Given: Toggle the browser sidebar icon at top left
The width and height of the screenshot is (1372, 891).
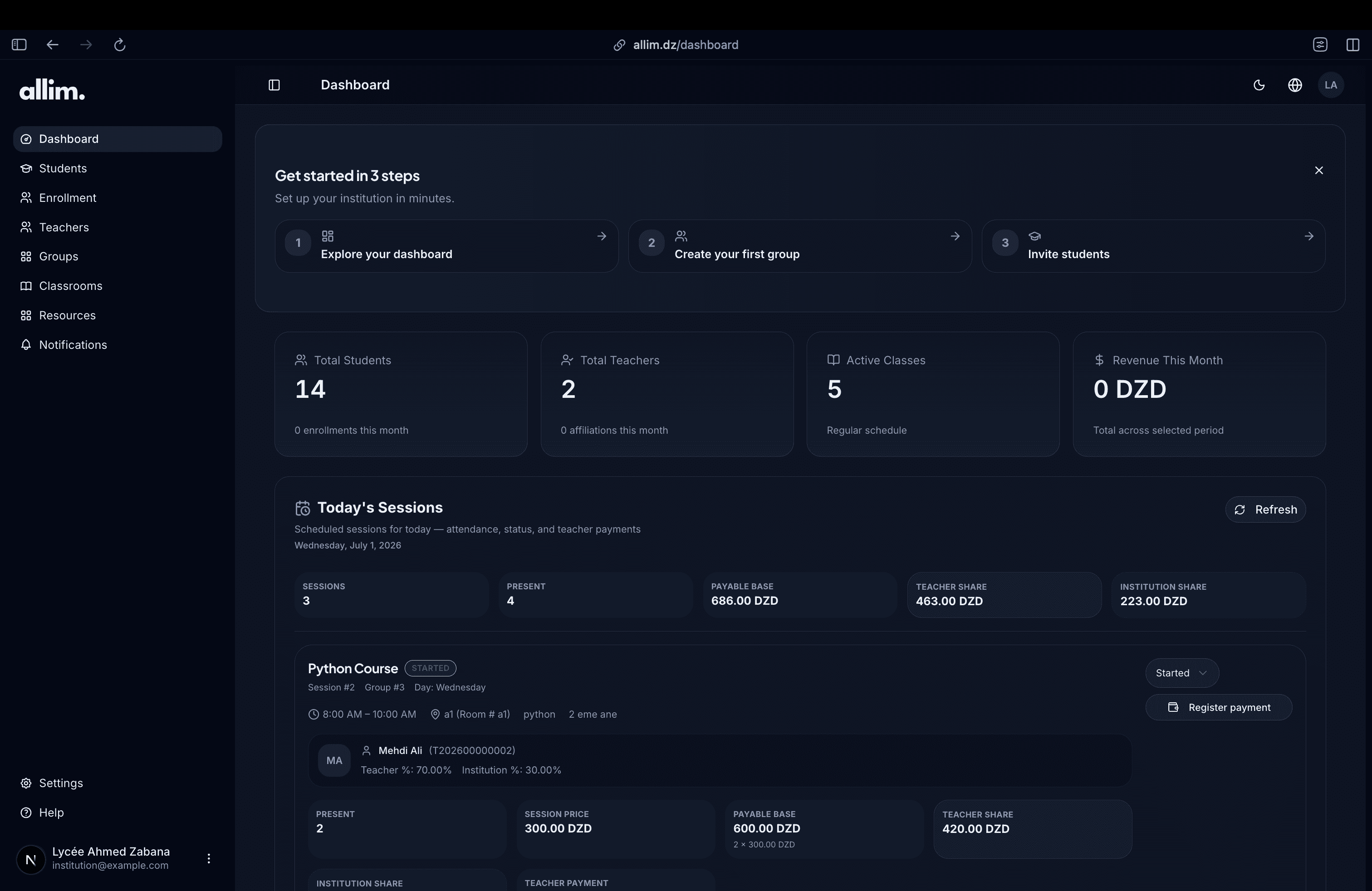Looking at the screenshot, I should tap(19, 44).
